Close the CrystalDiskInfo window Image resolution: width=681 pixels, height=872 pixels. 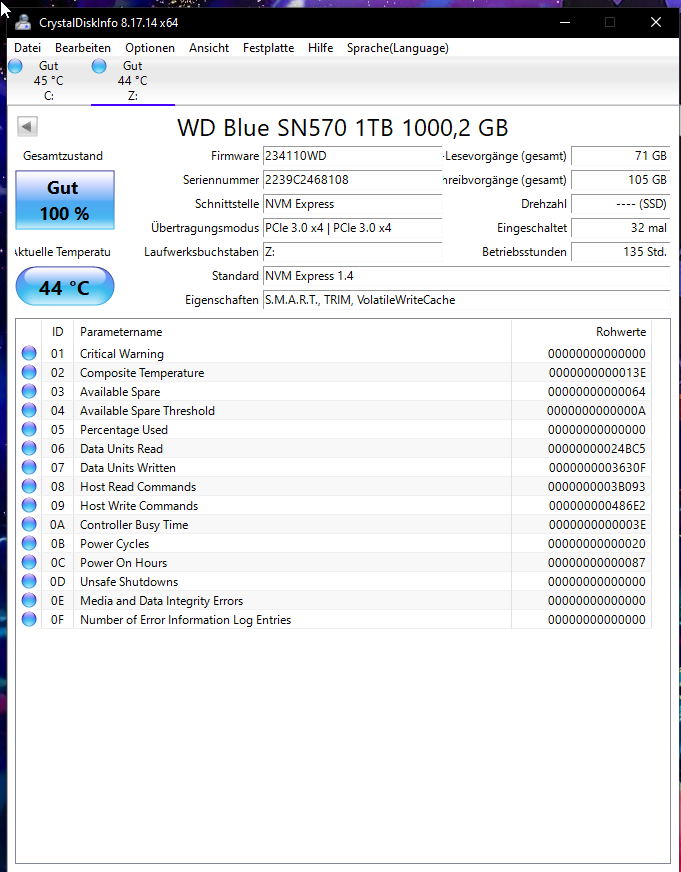[x=656, y=22]
